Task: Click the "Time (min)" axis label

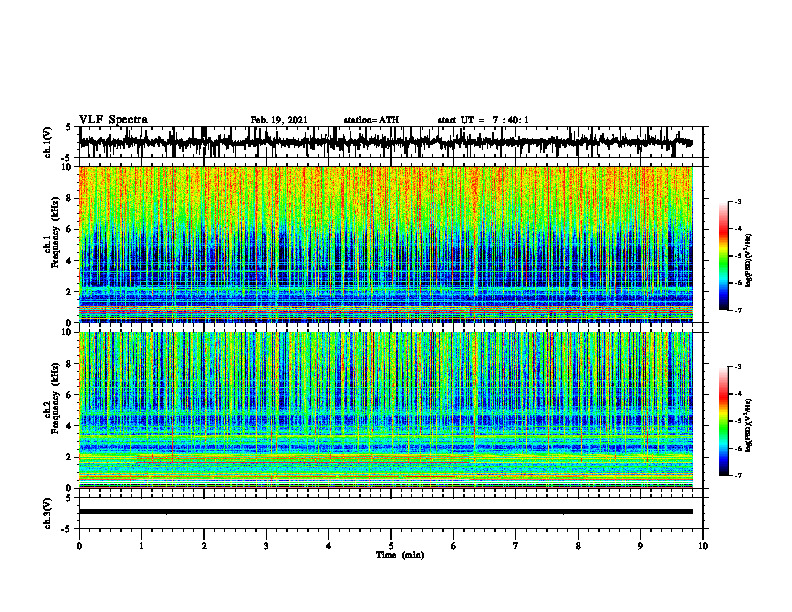Action: point(400,555)
